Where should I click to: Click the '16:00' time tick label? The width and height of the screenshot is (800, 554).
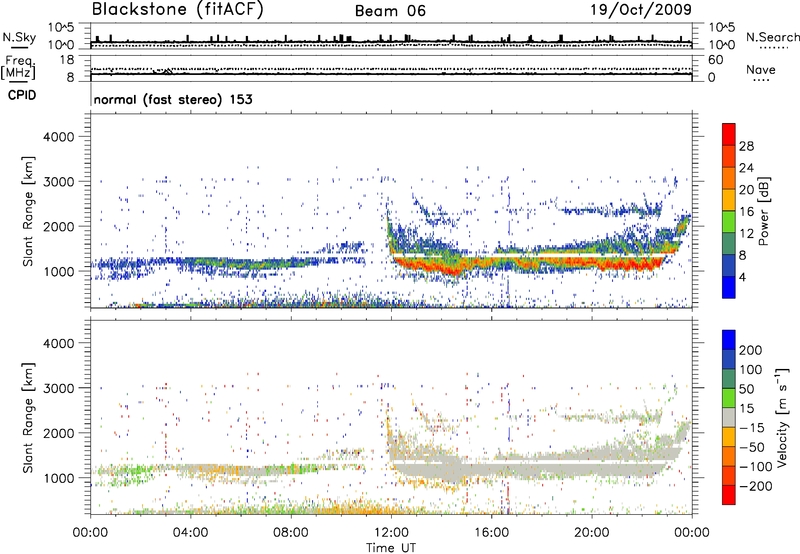tap(491, 533)
